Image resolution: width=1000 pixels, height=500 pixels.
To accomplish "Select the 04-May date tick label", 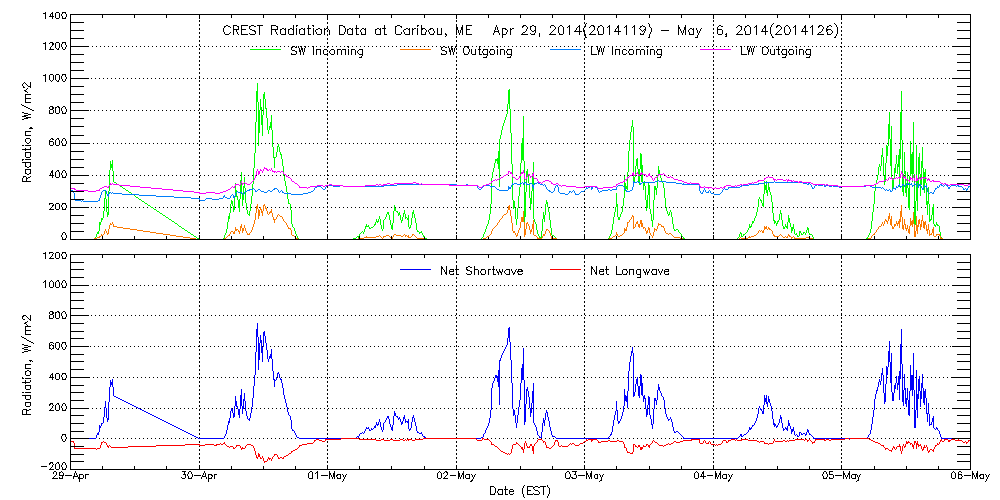I will [x=713, y=477].
